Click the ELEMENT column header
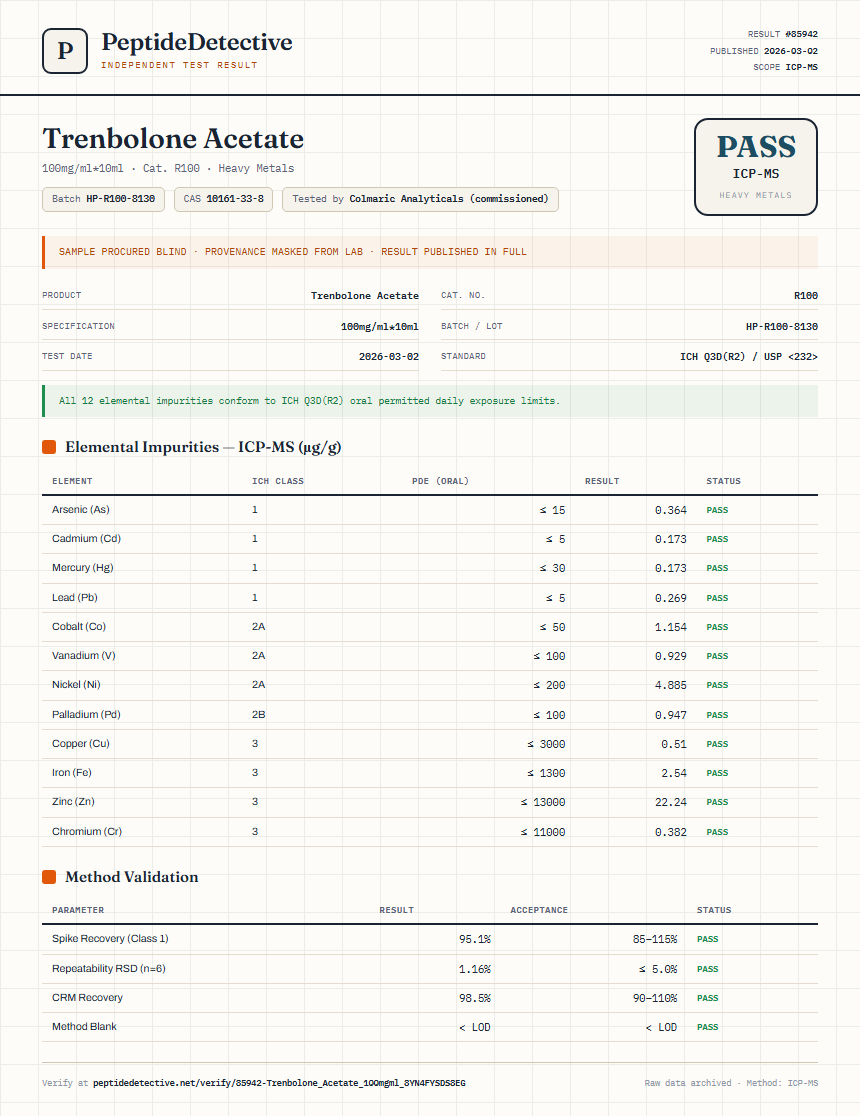The image size is (860, 1116). (72, 481)
